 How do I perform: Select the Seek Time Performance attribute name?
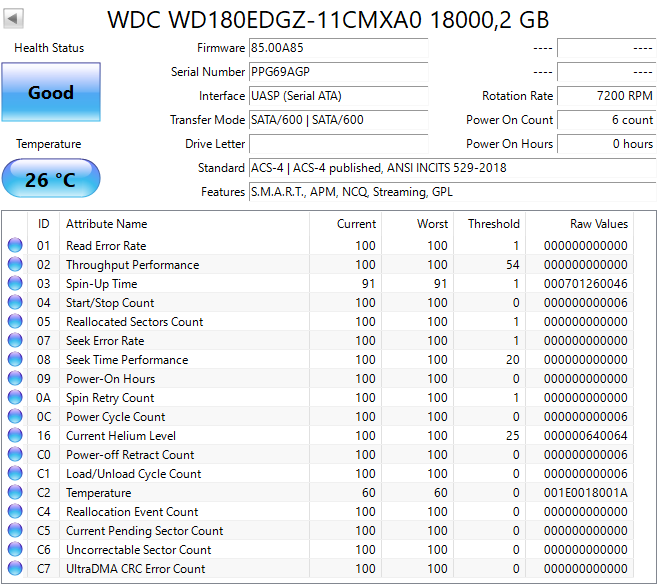pyautogui.click(x=127, y=360)
